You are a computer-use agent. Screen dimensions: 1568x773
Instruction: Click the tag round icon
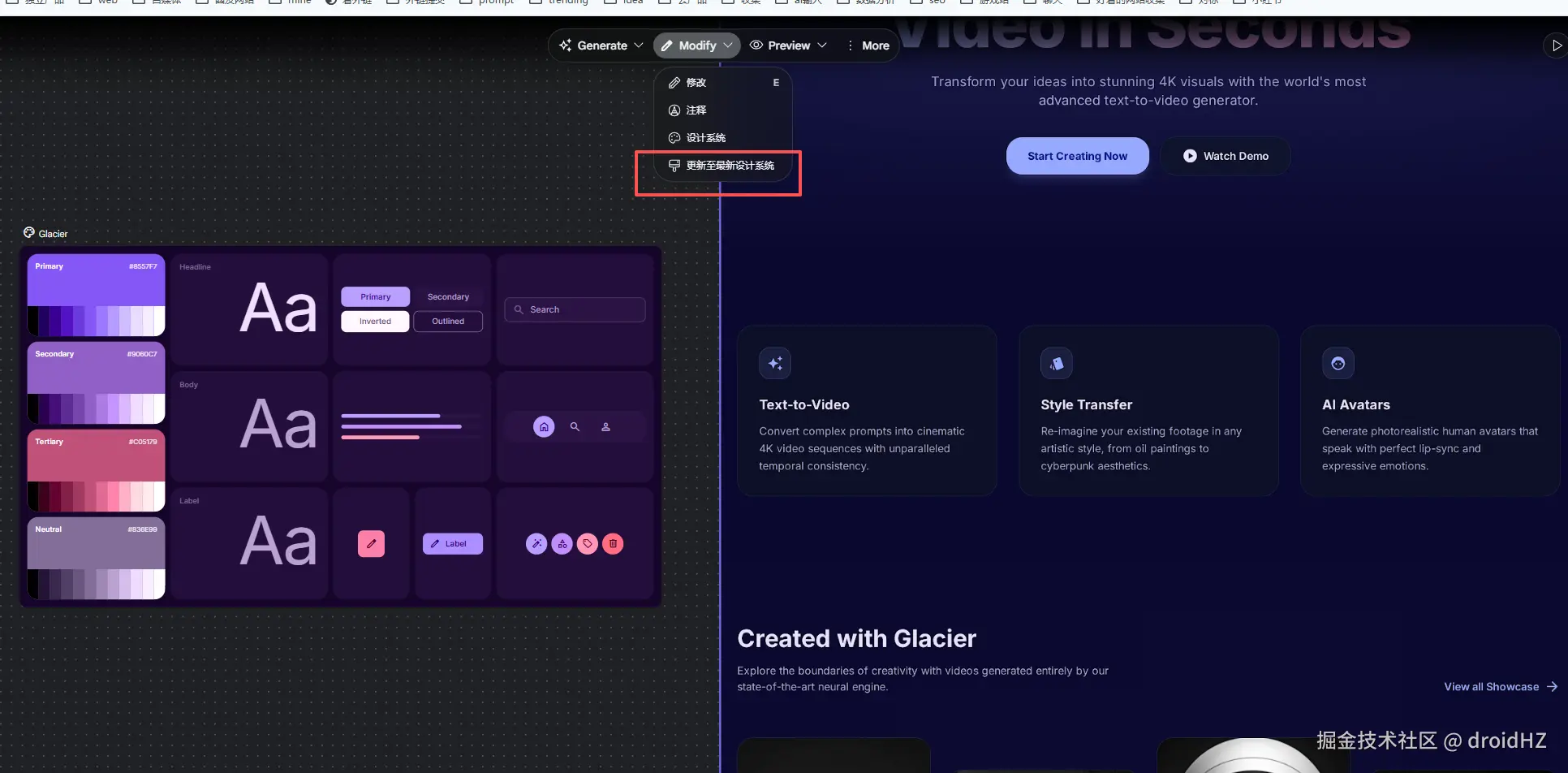click(x=588, y=544)
